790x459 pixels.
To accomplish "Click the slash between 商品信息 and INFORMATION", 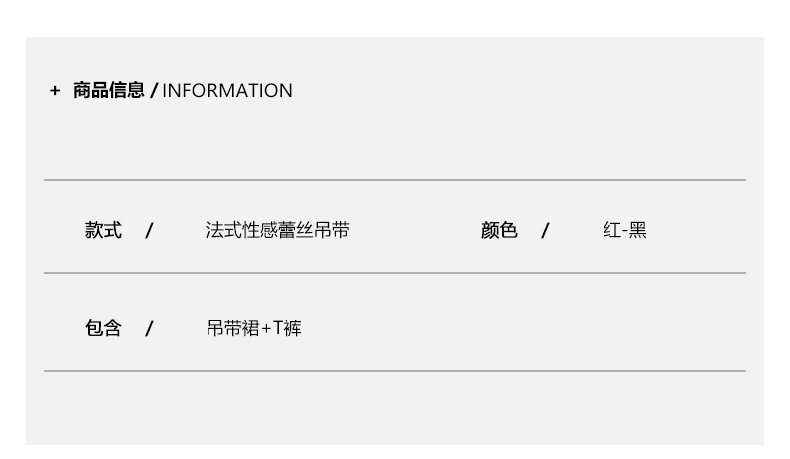I will (x=154, y=91).
